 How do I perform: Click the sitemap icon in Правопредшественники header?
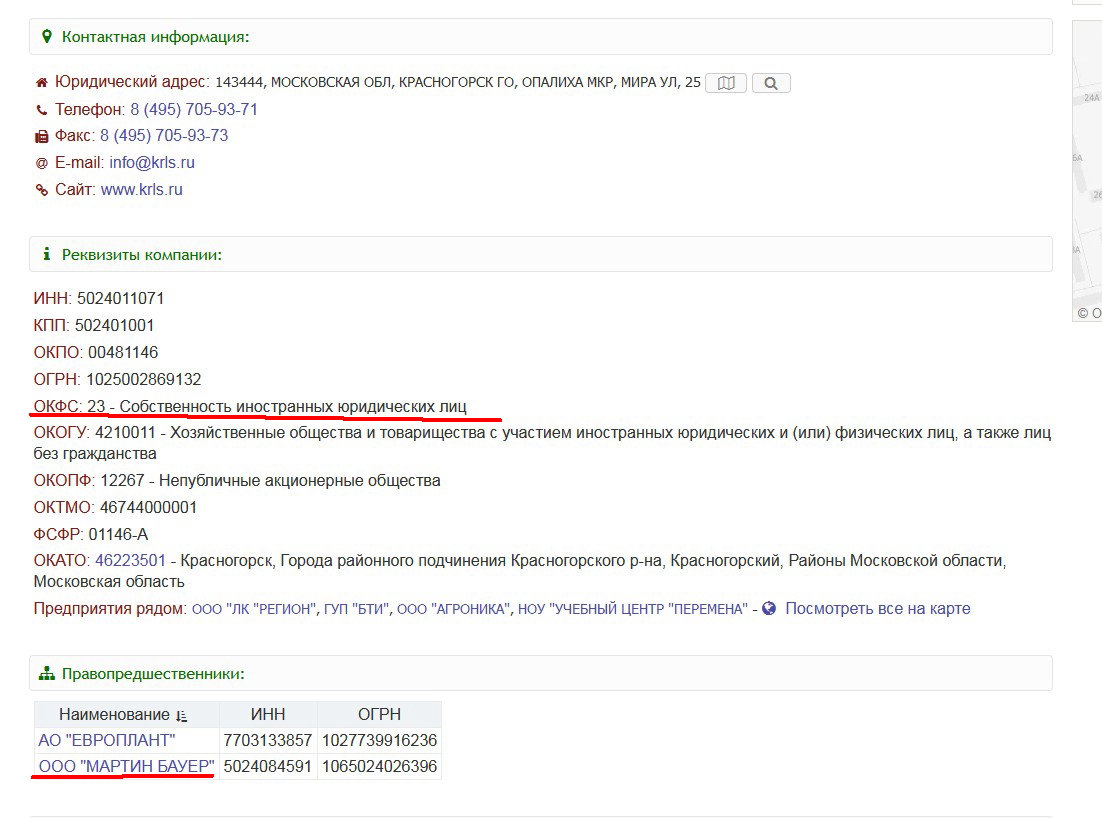(x=47, y=673)
